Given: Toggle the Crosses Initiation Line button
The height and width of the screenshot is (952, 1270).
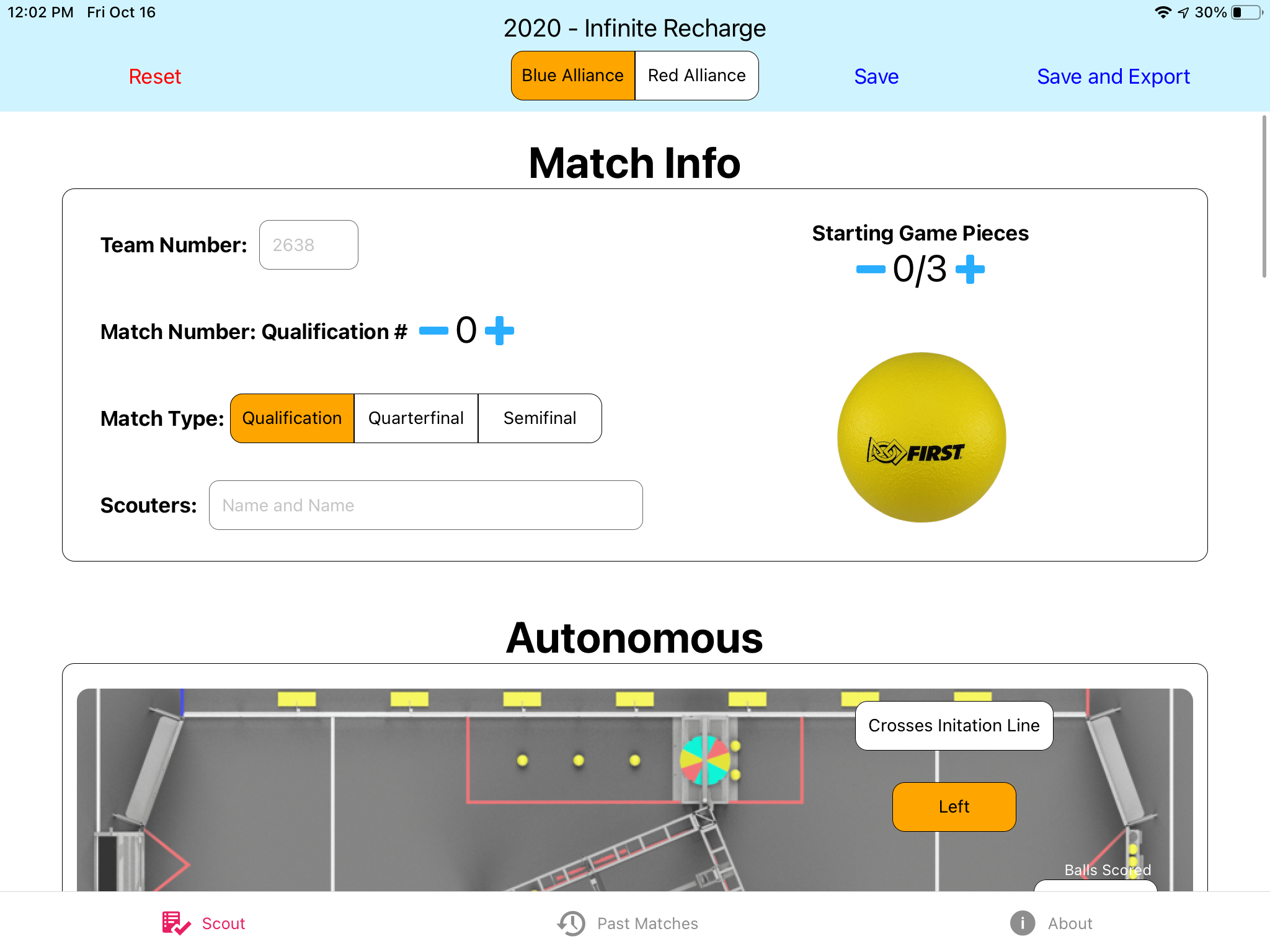Looking at the screenshot, I should (954, 726).
